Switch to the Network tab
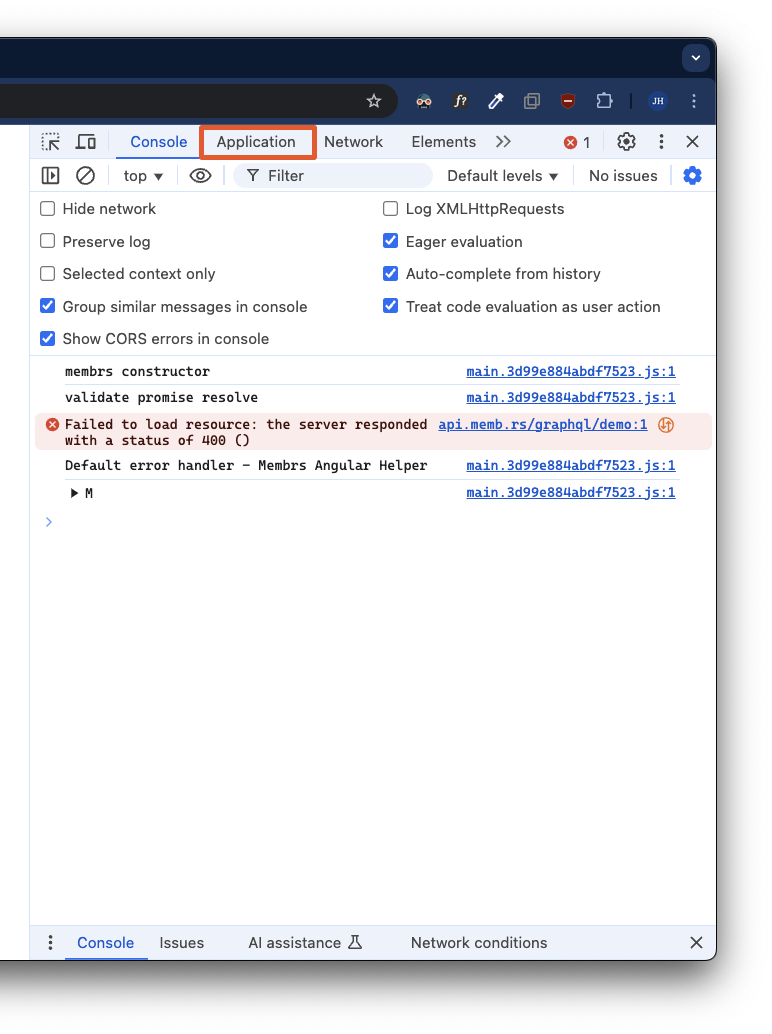The width and height of the screenshot is (772, 1034). pyautogui.click(x=353, y=142)
